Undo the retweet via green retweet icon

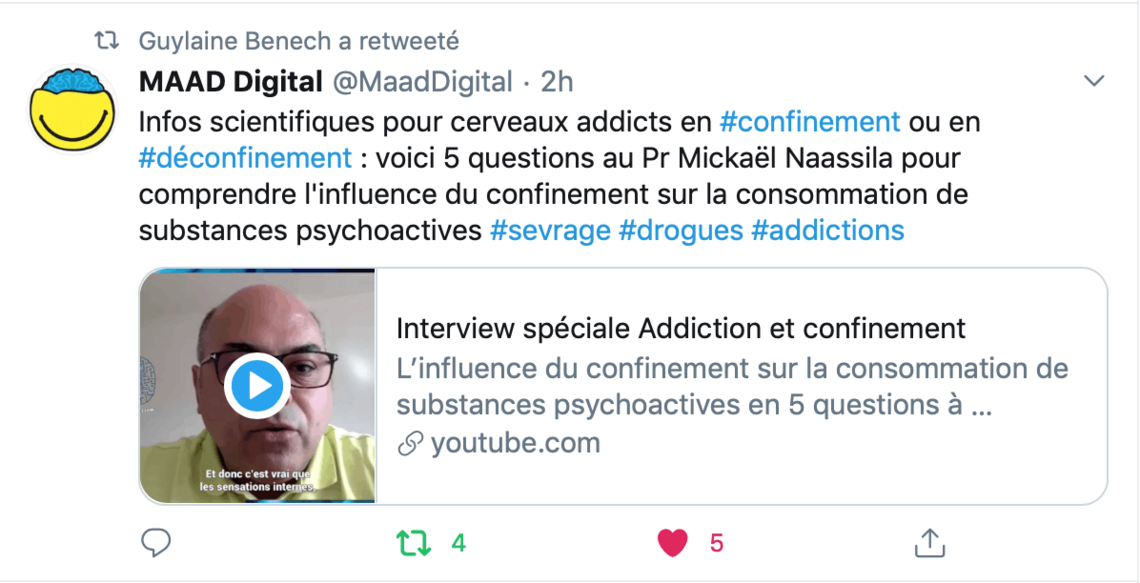(x=413, y=542)
